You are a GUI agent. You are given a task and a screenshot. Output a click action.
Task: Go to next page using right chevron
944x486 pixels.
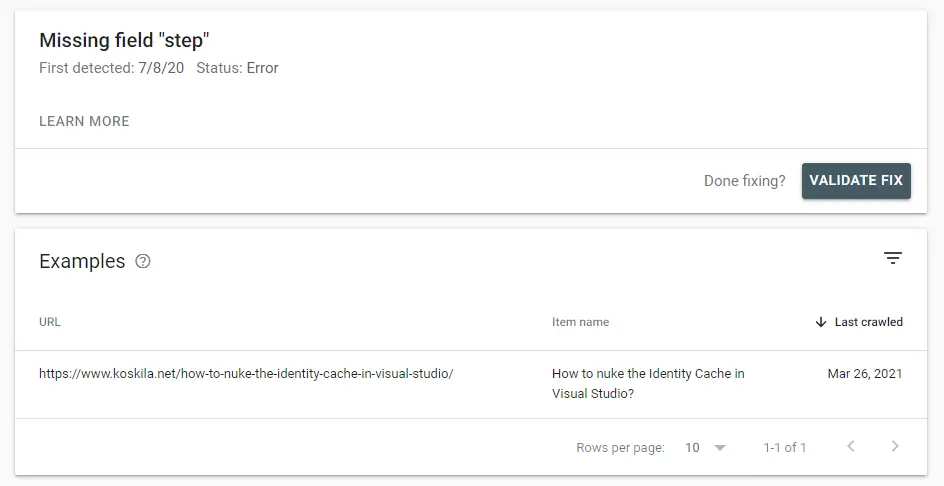[895, 447]
